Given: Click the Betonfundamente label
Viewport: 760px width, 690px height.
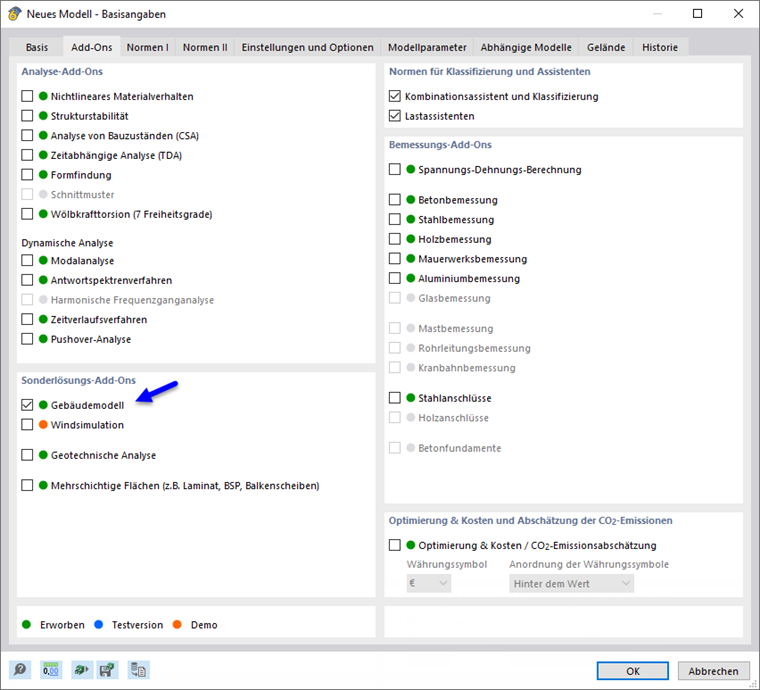Looking at the screenshot, I should [459, 448].
